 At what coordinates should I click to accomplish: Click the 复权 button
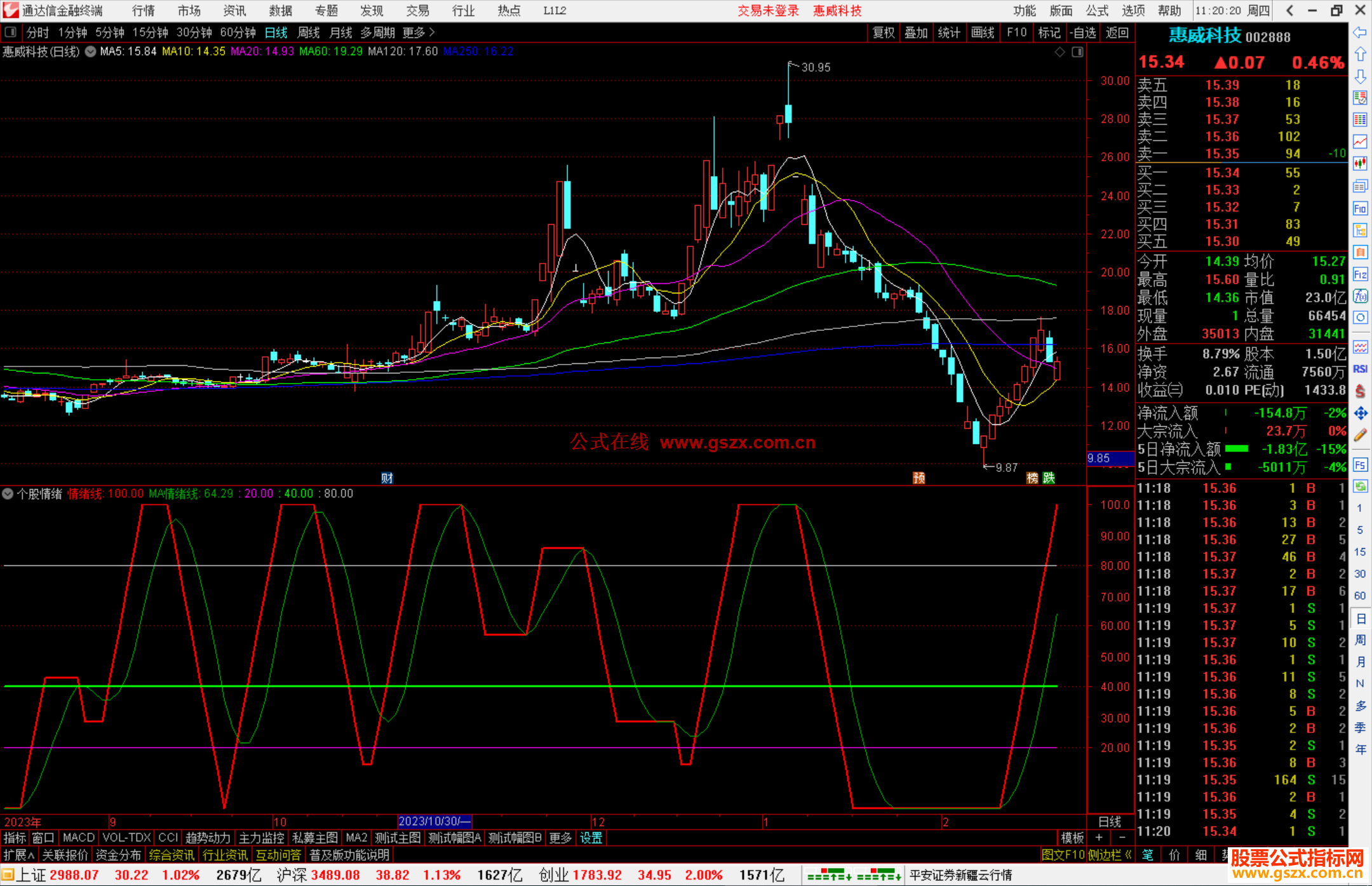click(x=884, y=32)
